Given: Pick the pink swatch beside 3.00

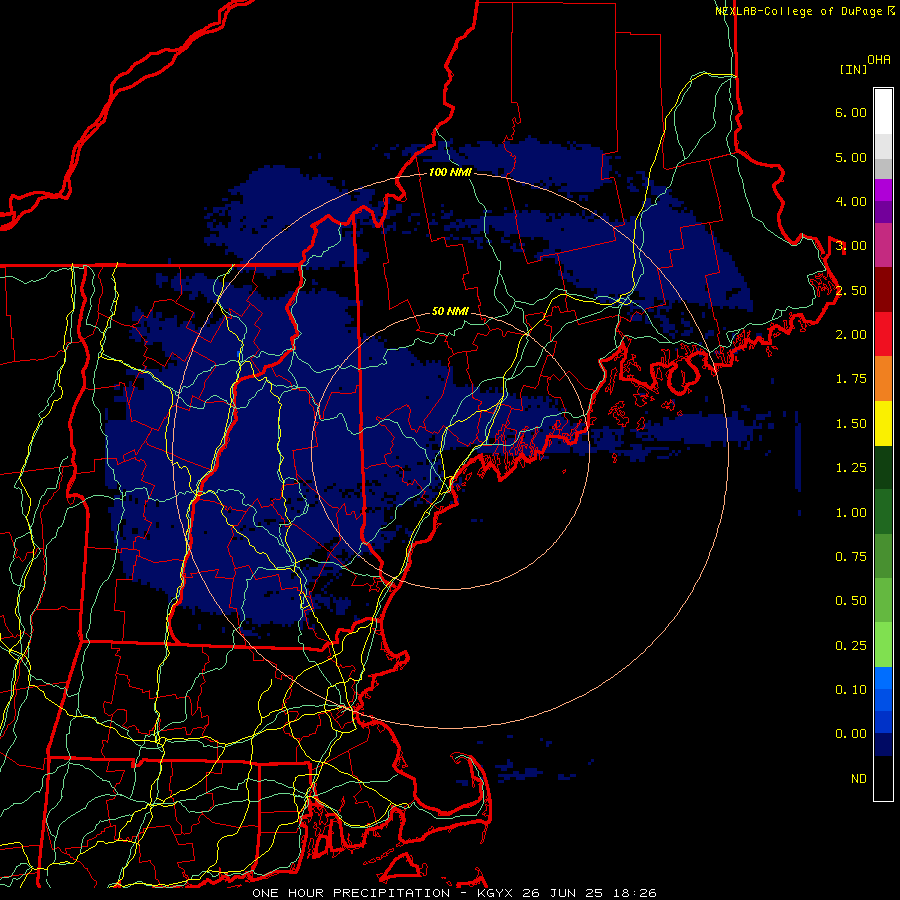Looking at the screenshot, I should pyautogui.click(x=883, y=246).
